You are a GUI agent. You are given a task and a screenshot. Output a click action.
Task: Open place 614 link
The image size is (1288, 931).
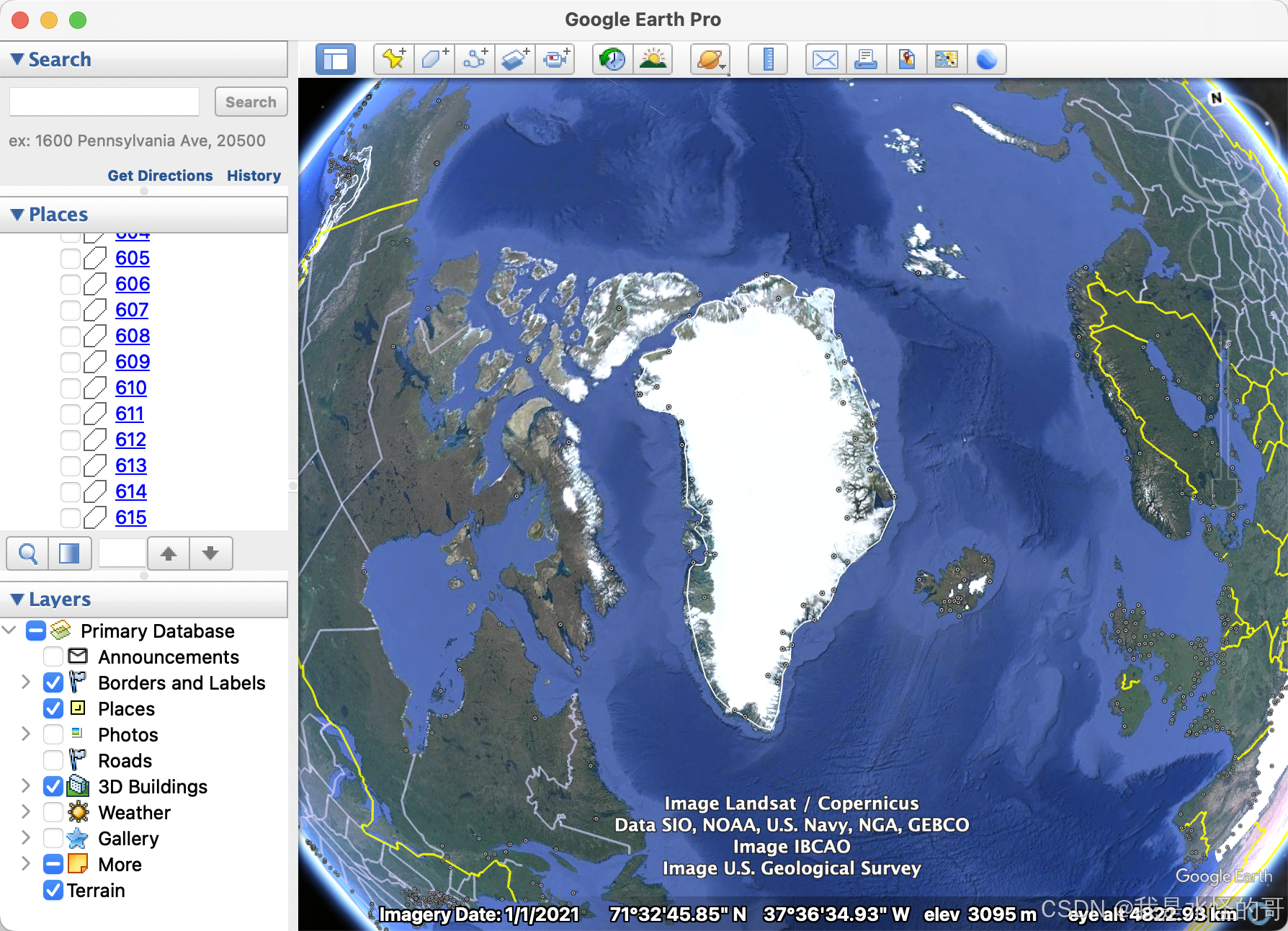coord(131,491)
